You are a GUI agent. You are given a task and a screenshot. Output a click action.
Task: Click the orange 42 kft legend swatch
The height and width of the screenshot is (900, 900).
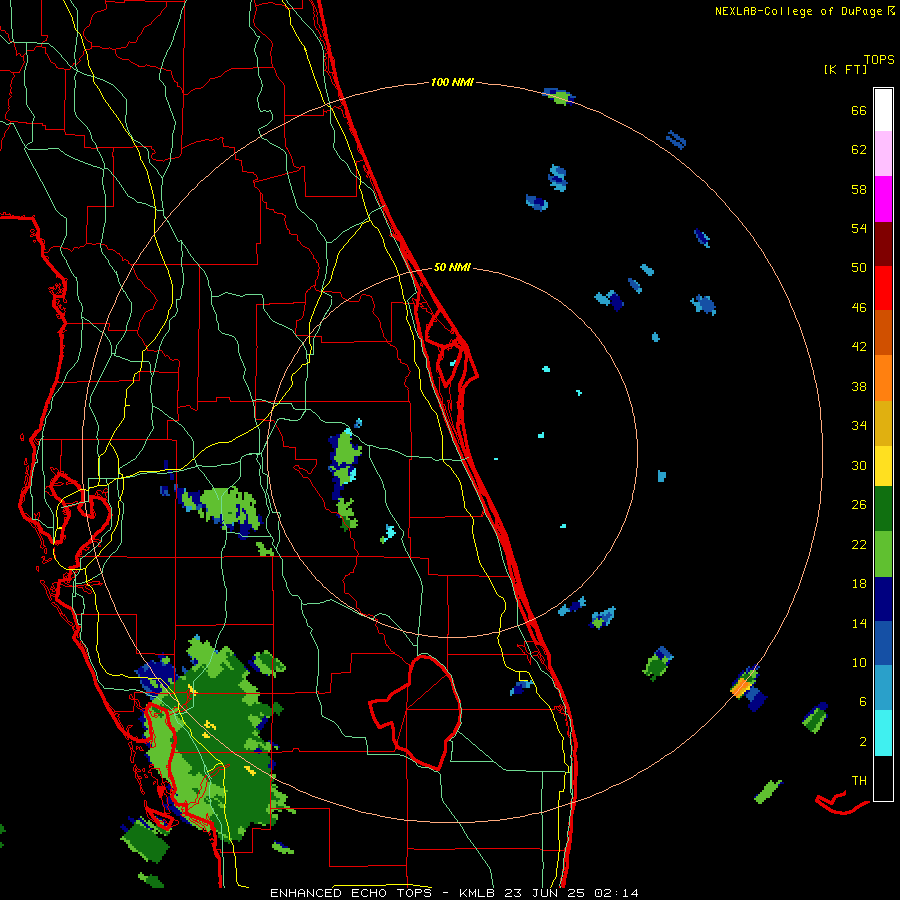click(883, 378)
